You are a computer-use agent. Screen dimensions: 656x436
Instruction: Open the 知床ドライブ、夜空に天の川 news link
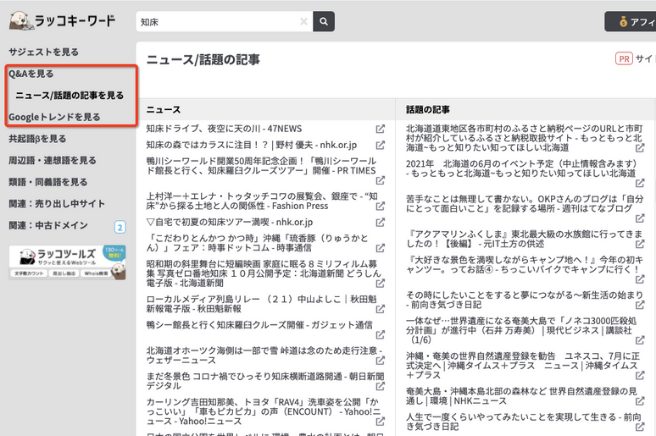tap(224, 129)
